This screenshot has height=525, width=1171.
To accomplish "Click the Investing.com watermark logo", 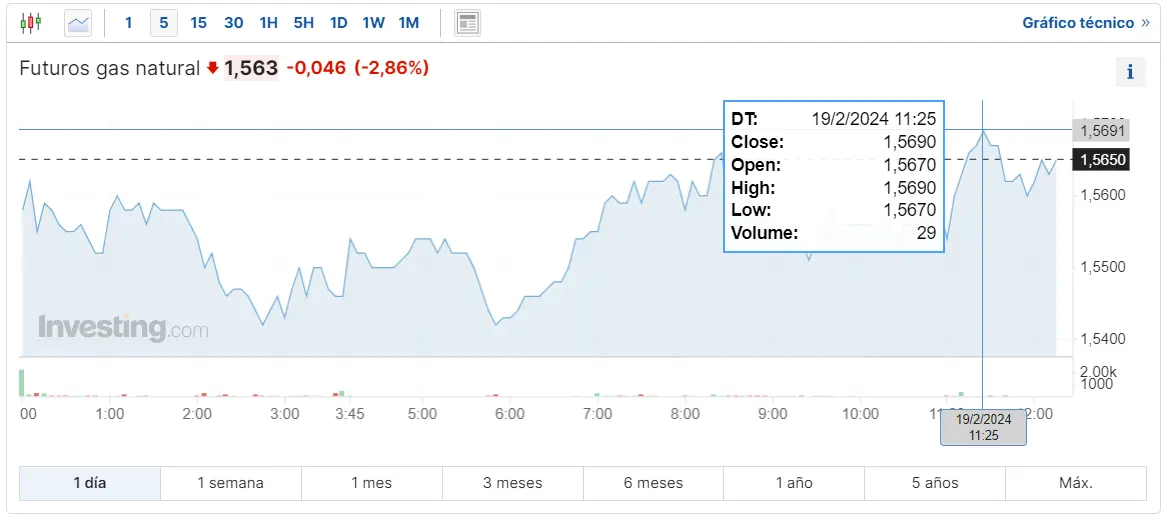I will [123, 328].
